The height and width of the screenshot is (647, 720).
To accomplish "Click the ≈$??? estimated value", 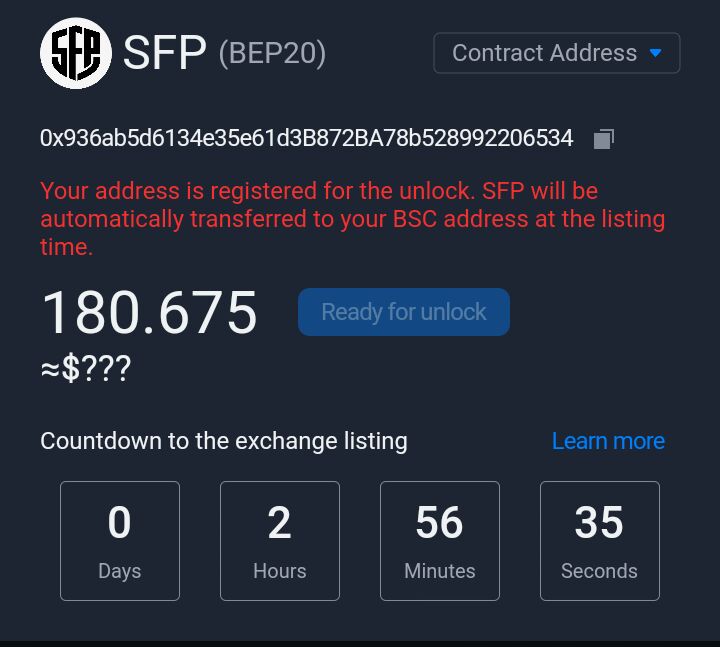I will (x=85, y=369).
